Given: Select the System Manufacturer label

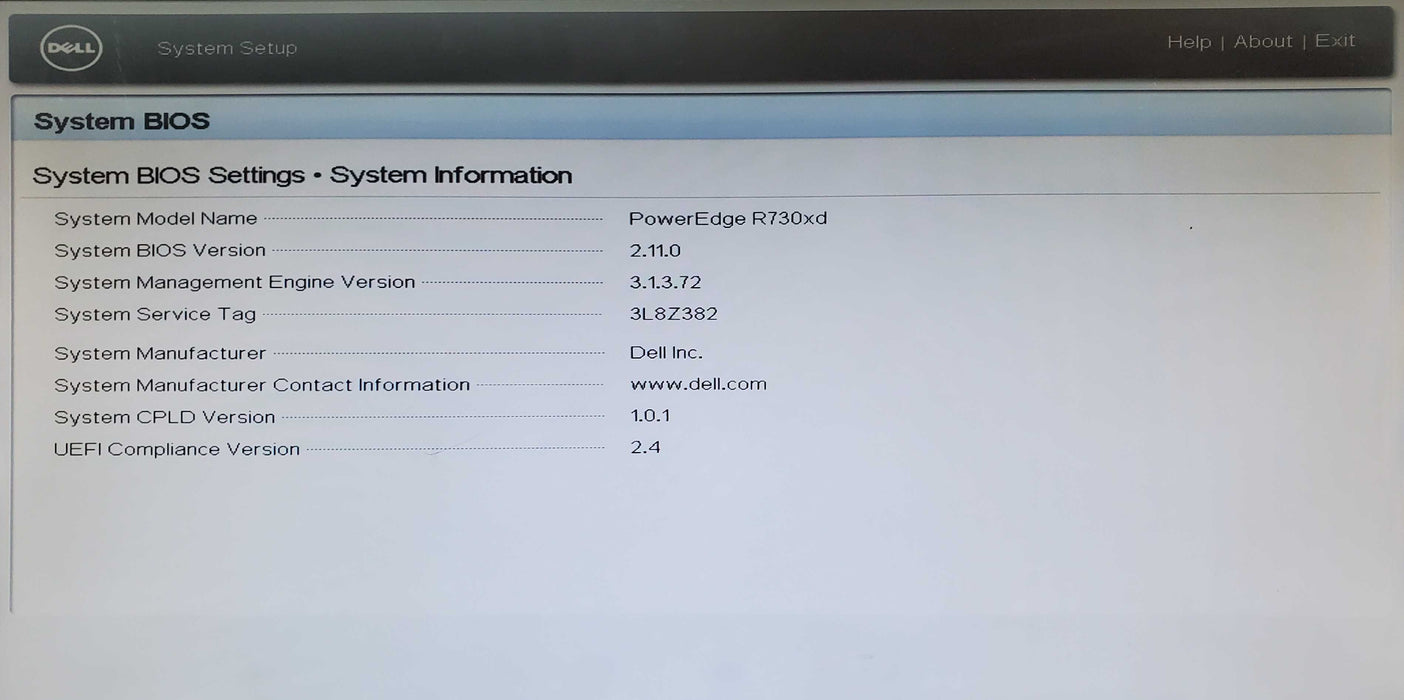Looking at the screenshot, I should click(160, 354).
